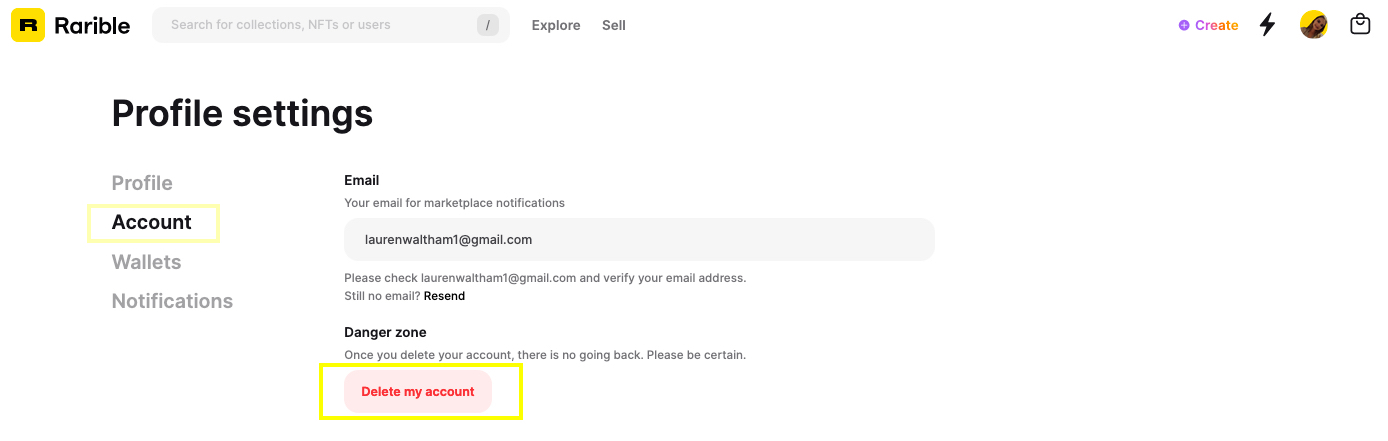The height and width of the screenshot is (441, 1388).
Task: Click the Profile settings page heading
Action: [242, 114]
